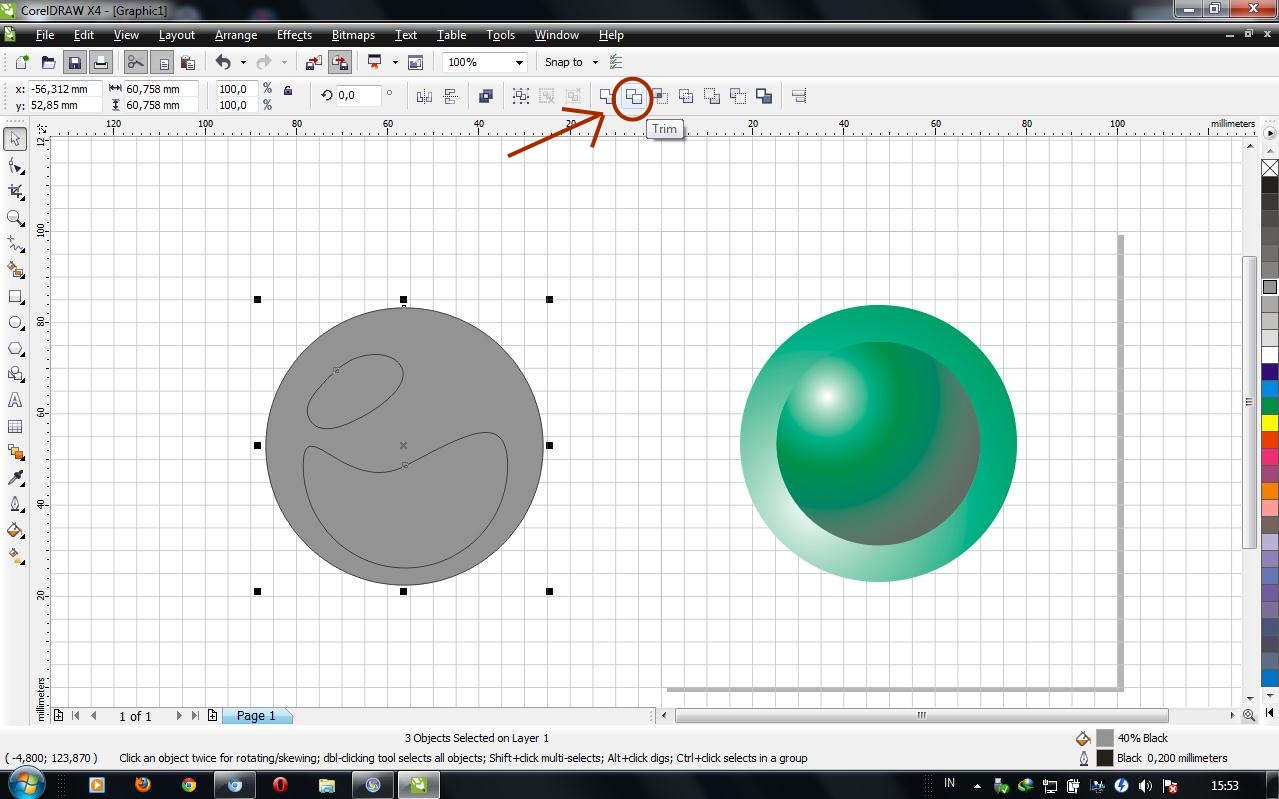Click Back Minus Front button
The width and height of the screenshot is (1279, 799).
(738, 96)
